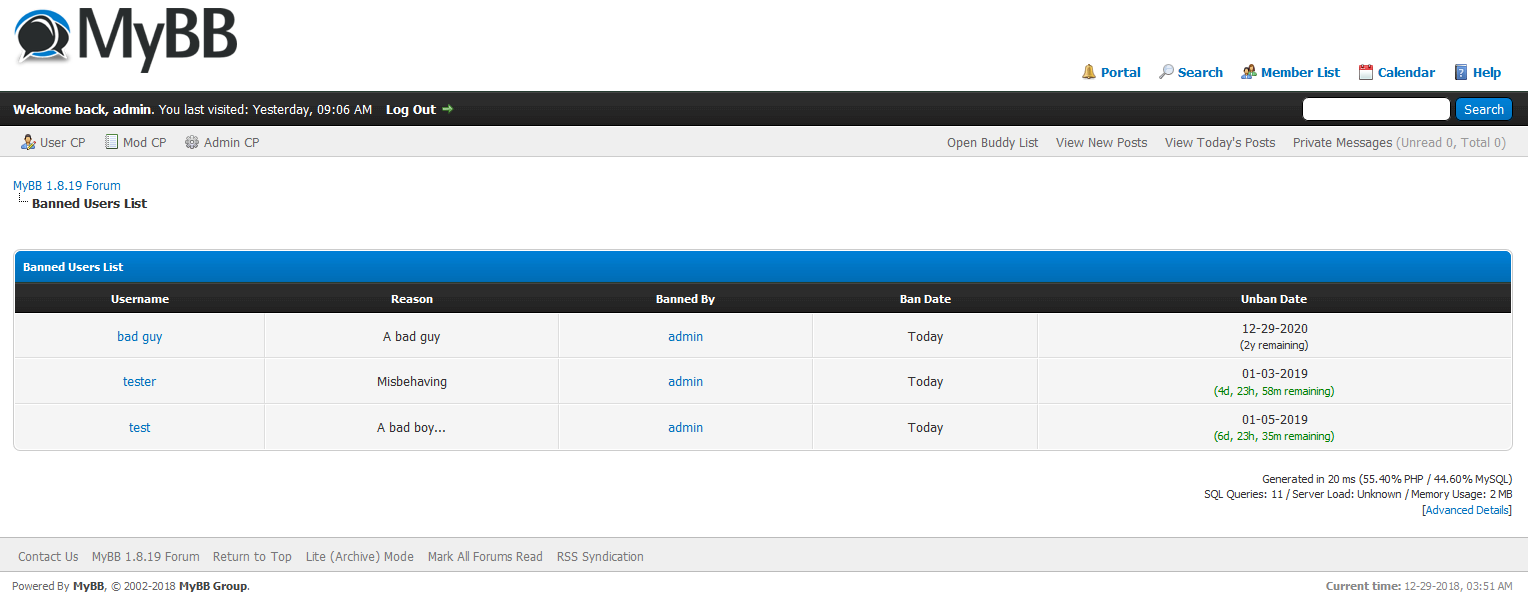This screenshot has height=605, width=1528.
Task: Go to MyBB 1.8.19 Forum breadcrumb
Action: click(67, 185)
